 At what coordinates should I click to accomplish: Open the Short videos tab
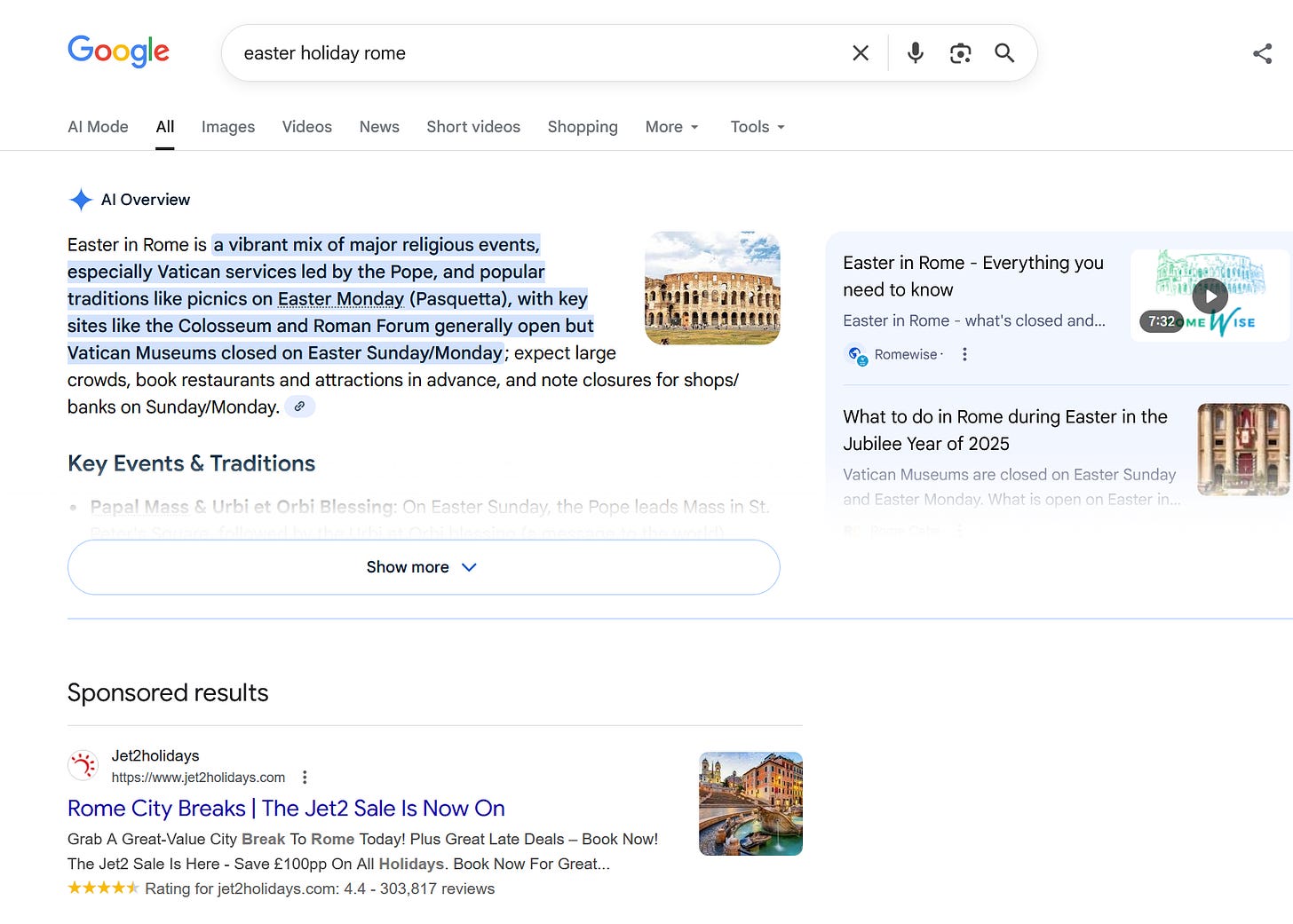473,127
